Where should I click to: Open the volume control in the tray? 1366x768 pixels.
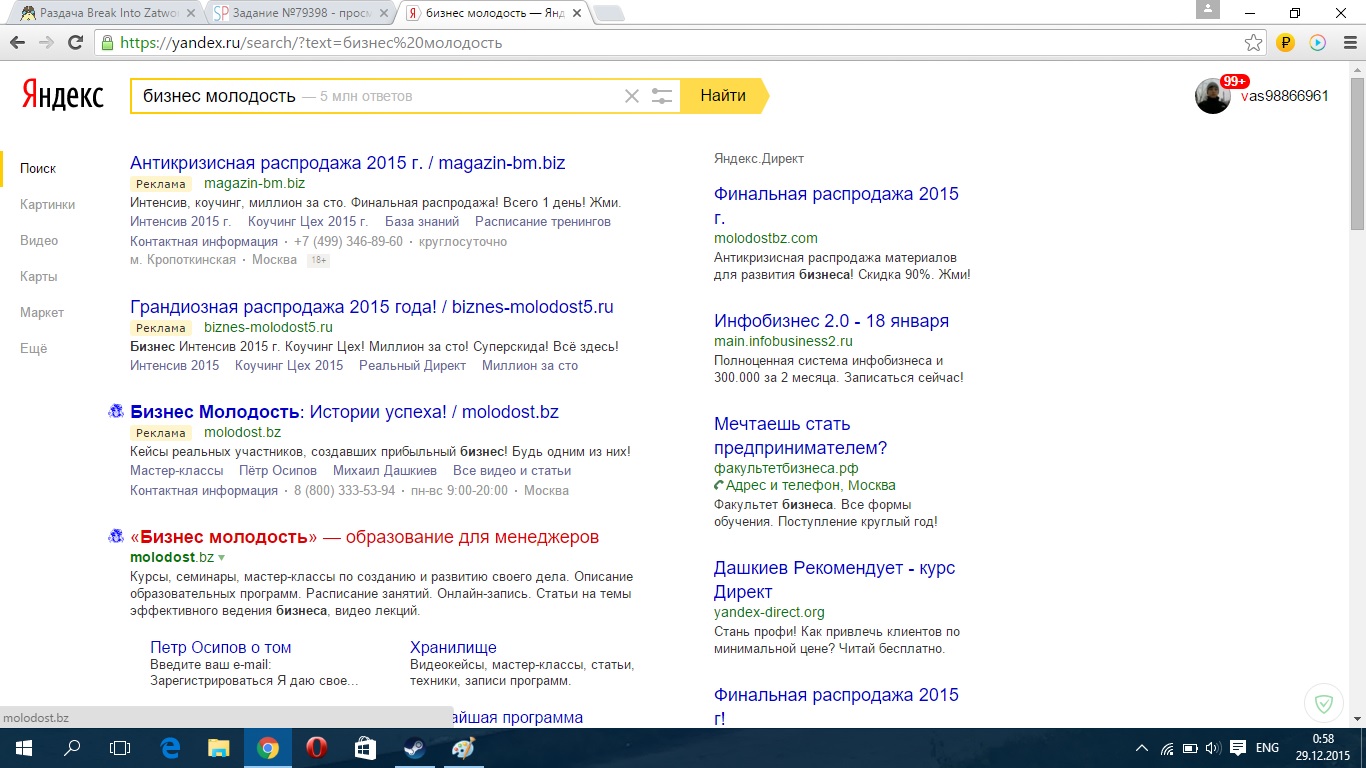[1213, 748]
